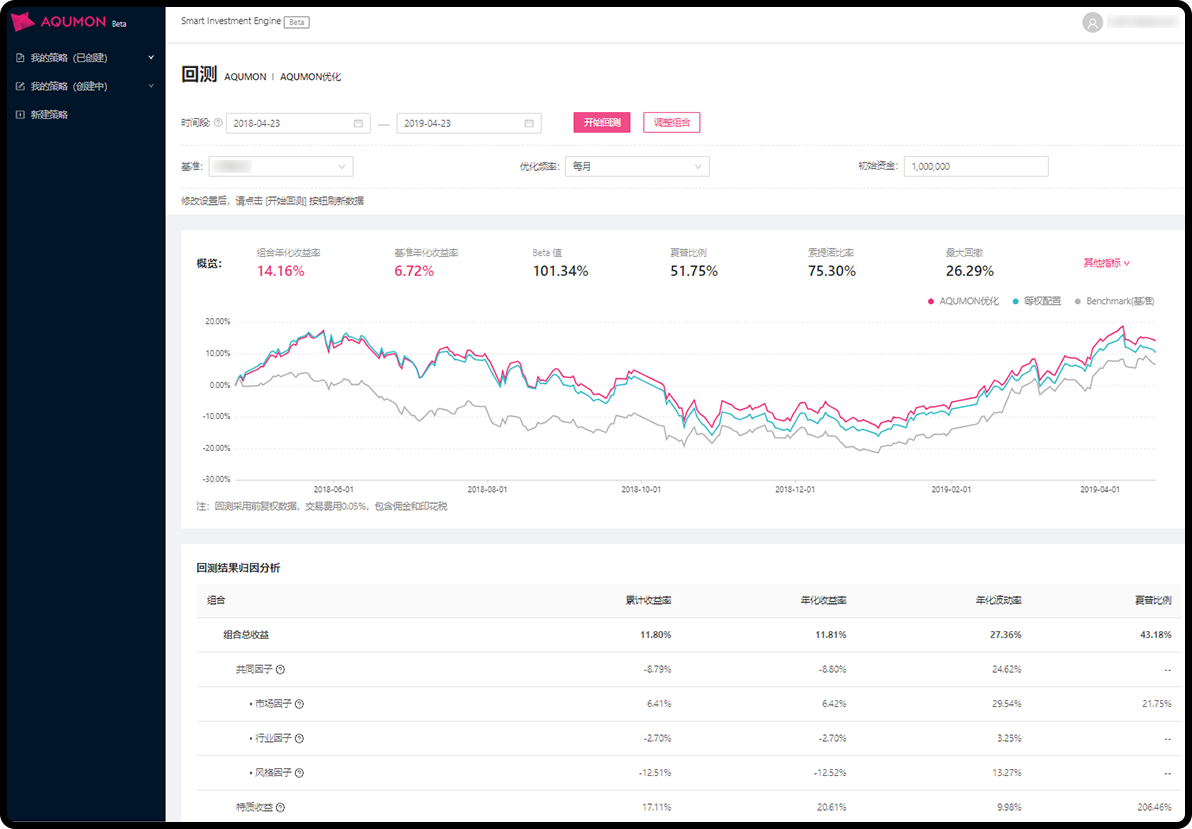1192x829 pixels.
Task: Click the 累计收益率 column header
Action: pos(648,600)
